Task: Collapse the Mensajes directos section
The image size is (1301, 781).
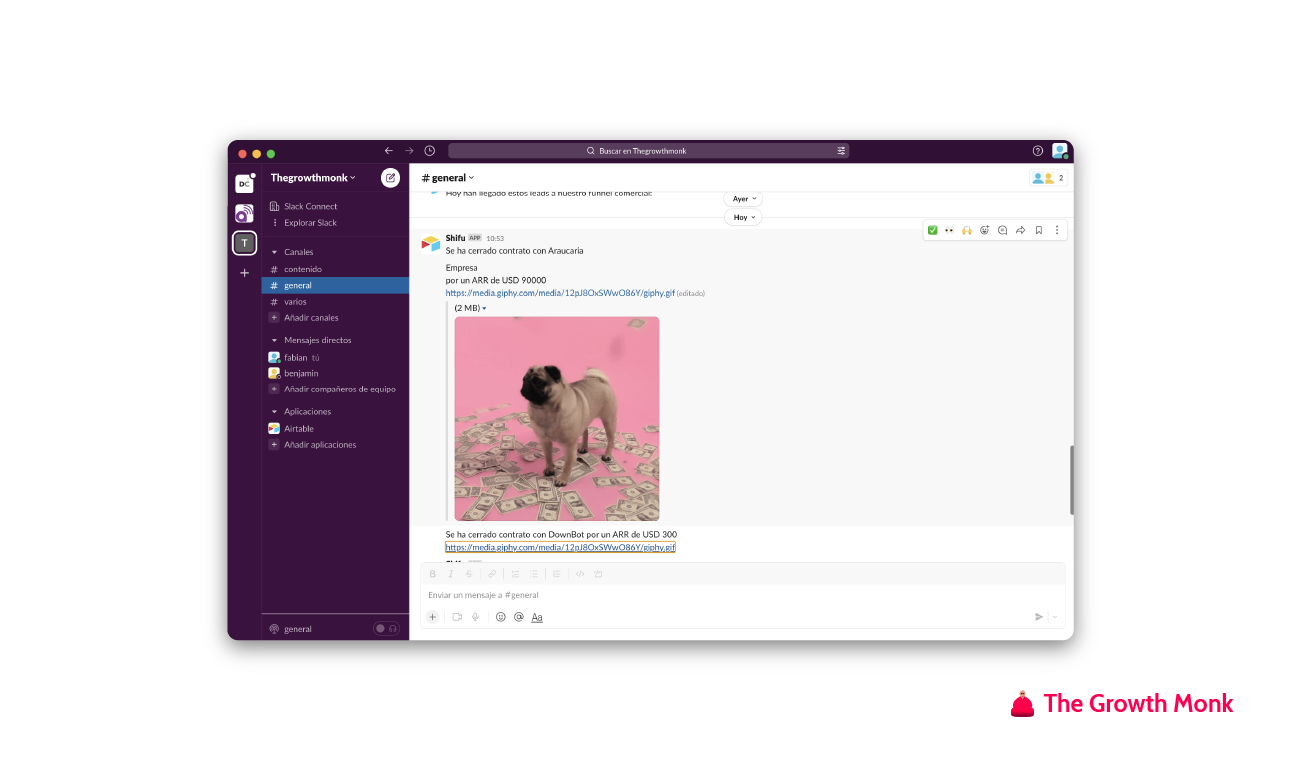Action: [275, 340]
